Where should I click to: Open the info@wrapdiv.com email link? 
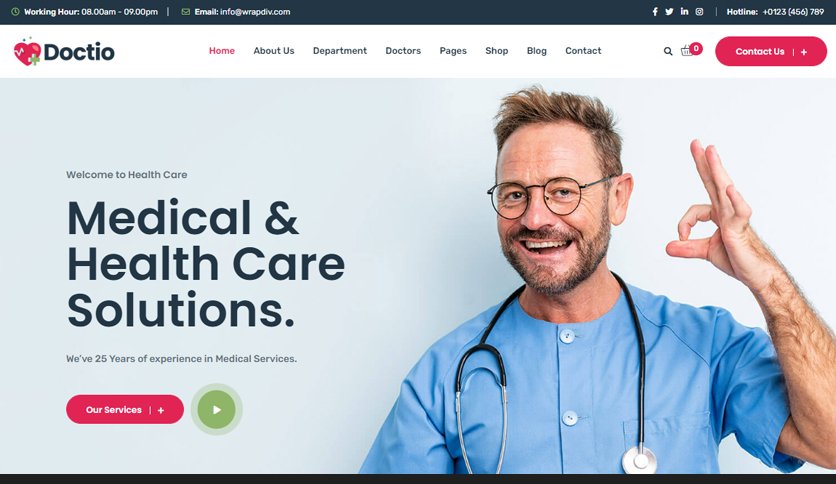255,12
